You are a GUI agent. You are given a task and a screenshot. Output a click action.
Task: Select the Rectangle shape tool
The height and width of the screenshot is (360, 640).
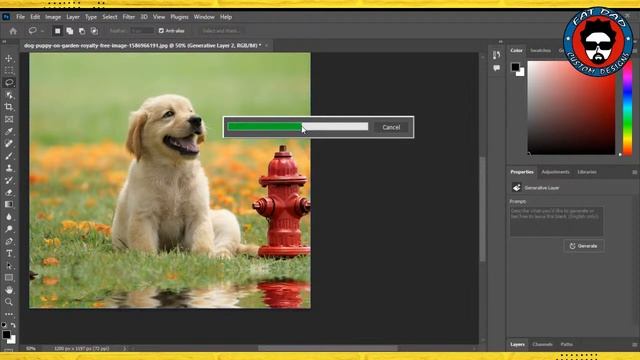(x=9, y=278)
